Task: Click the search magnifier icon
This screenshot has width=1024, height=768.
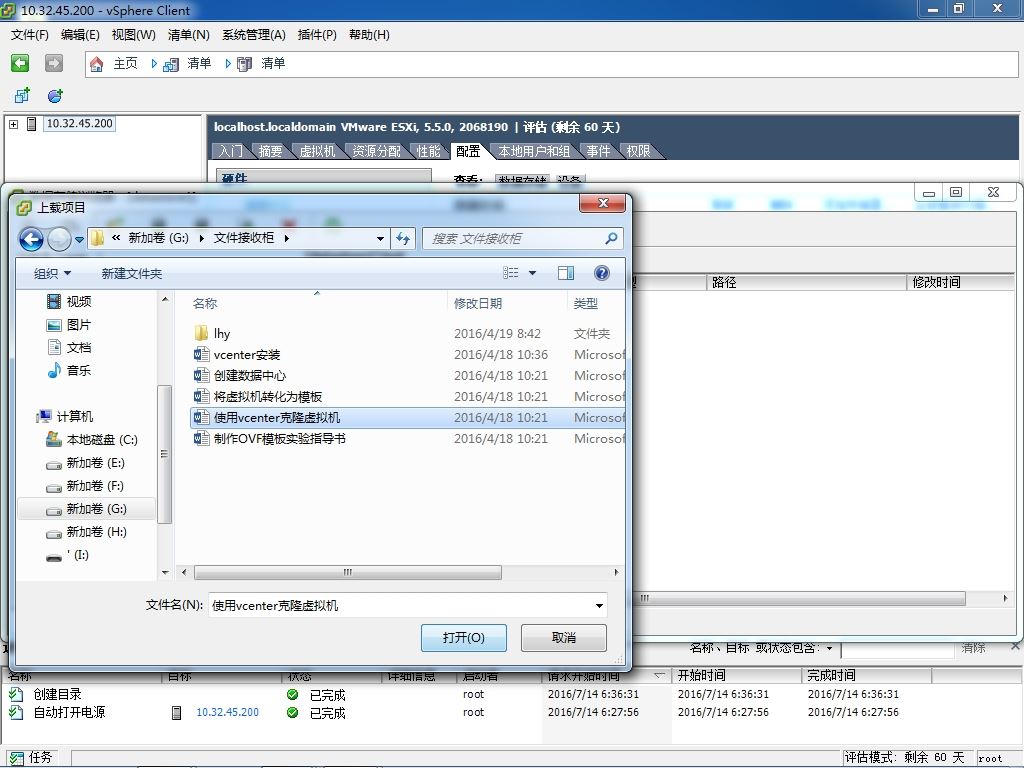Action: point(611,238)
